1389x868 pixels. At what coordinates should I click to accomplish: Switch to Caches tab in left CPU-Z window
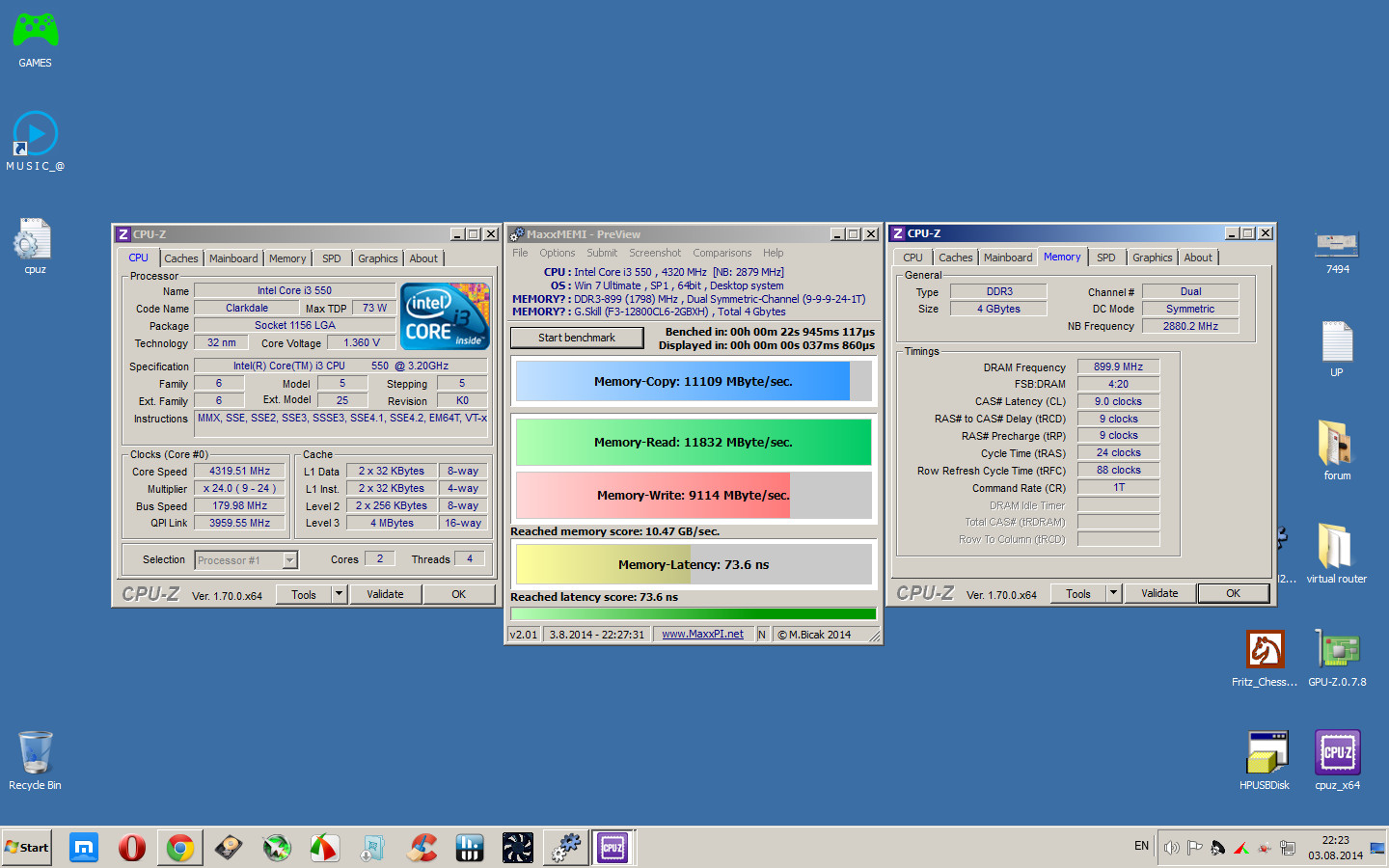(x=180, y=258)
